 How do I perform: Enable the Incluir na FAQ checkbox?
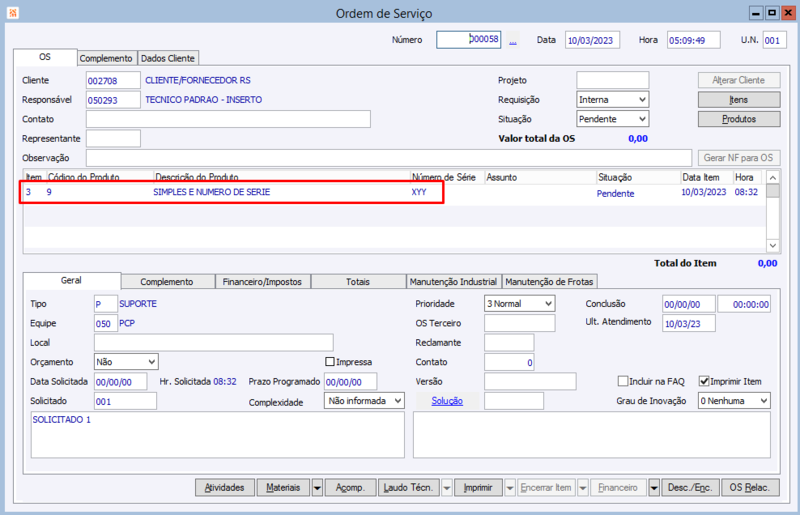[622, 381]
